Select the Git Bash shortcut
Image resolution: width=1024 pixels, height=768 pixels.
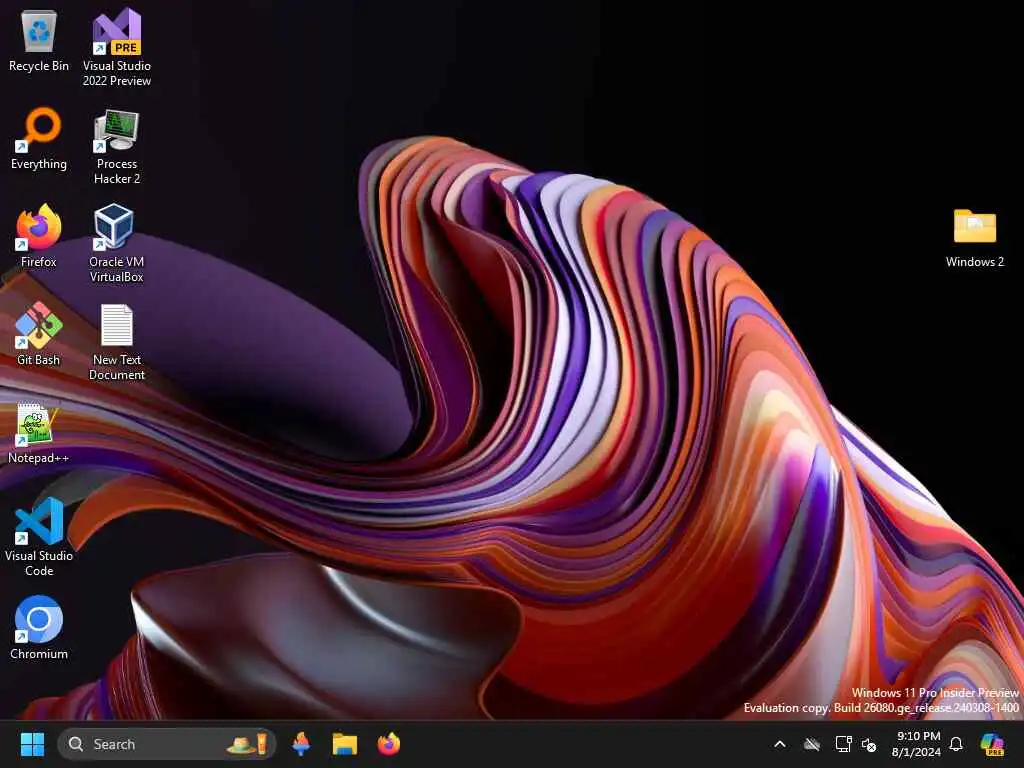pyautogui.click(x=39, y=334)
